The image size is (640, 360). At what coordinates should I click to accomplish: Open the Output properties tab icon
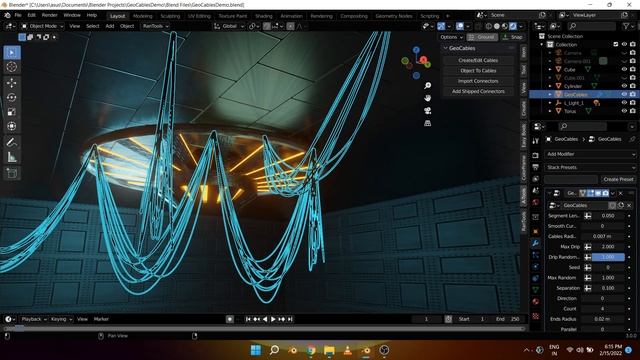click(536, 167)
